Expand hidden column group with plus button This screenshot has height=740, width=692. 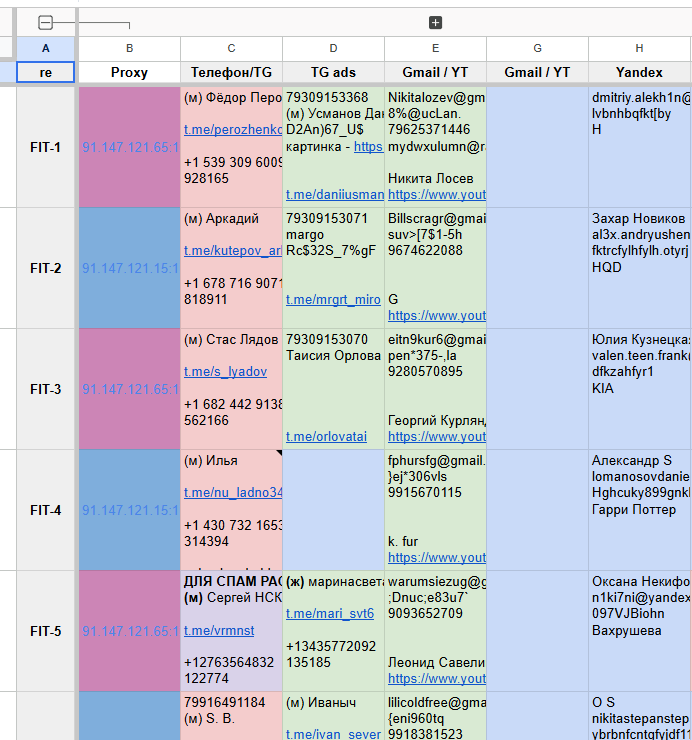[435, 22]
